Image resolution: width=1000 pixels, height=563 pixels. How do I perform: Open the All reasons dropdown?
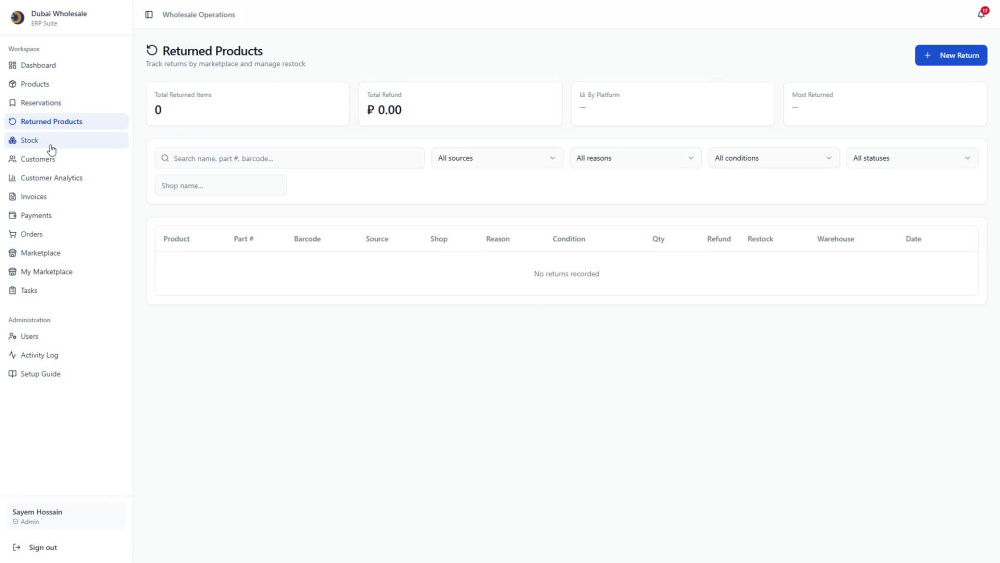pos(635,158)
